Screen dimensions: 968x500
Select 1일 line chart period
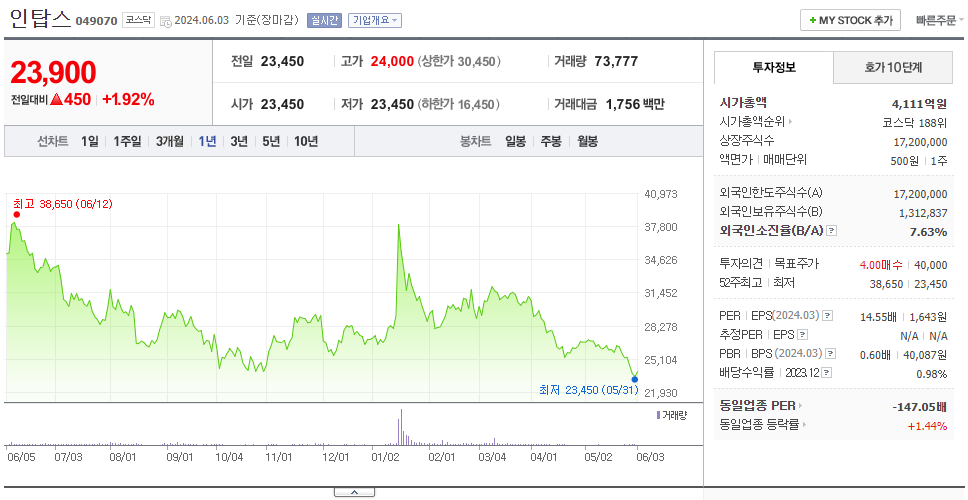point(90,141)
